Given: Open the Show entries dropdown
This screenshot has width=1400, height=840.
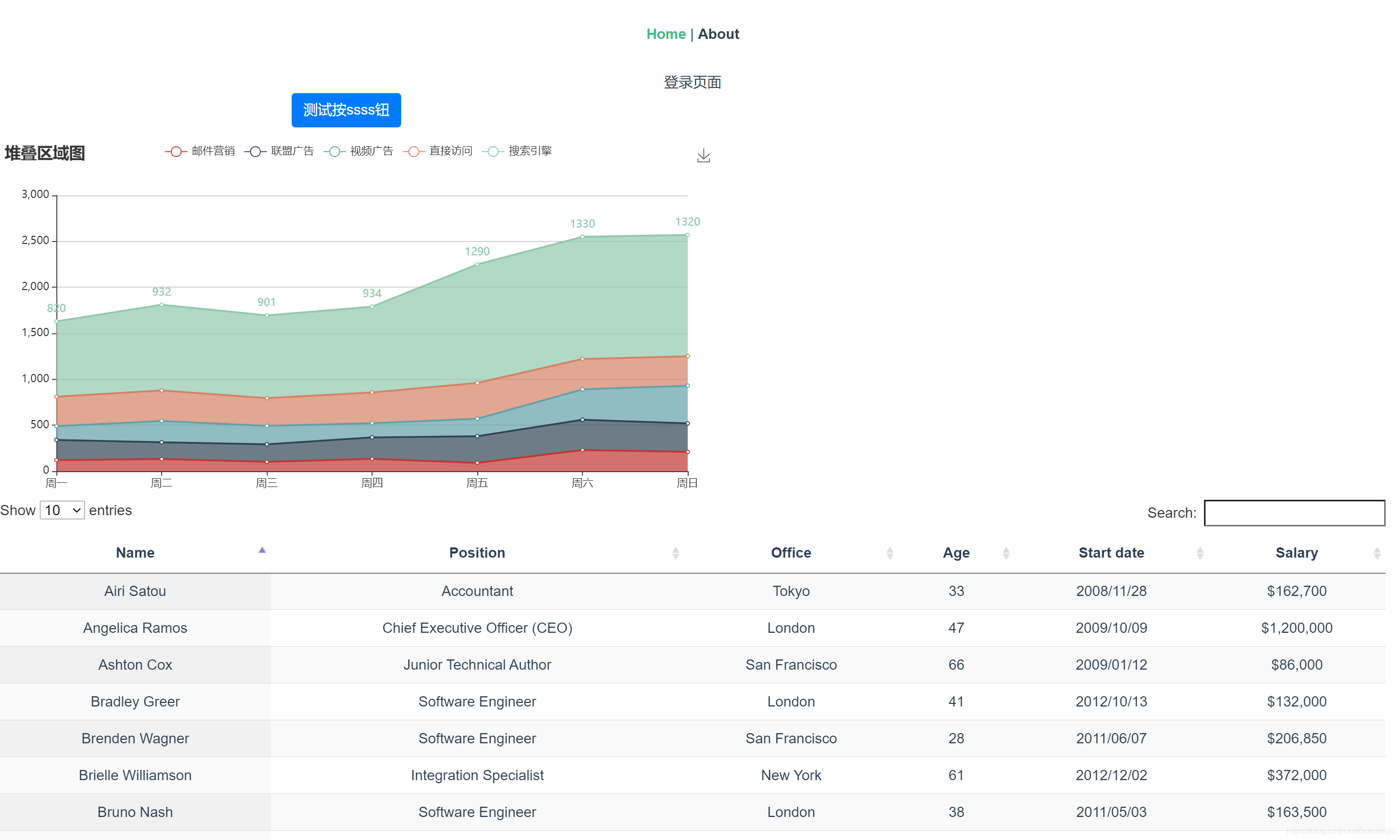Looking at the screenshot, I should click(x=62, y=510).
